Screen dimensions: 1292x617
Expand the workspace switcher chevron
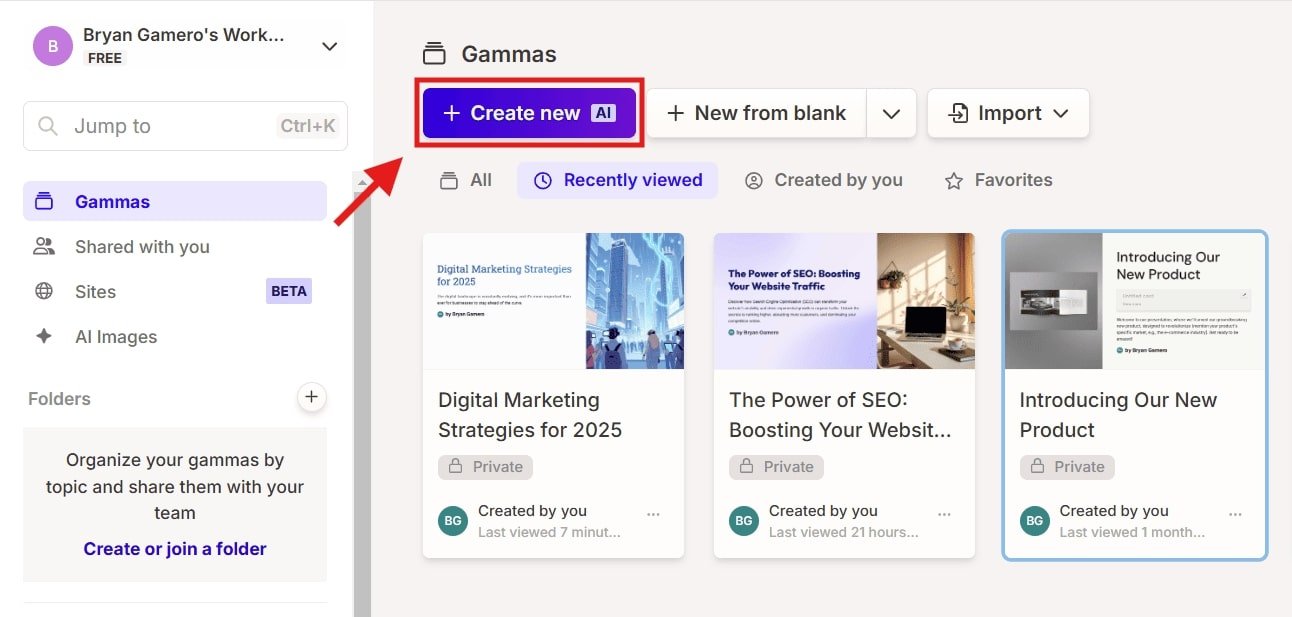coord(329,45)
